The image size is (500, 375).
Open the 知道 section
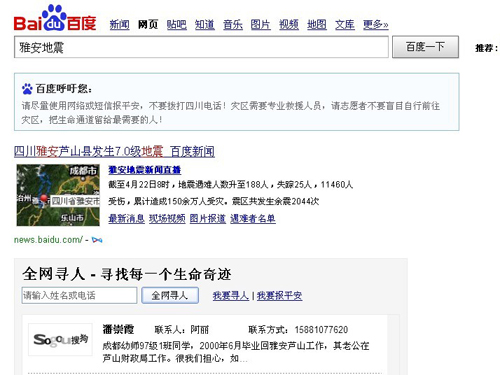[205, 24]
